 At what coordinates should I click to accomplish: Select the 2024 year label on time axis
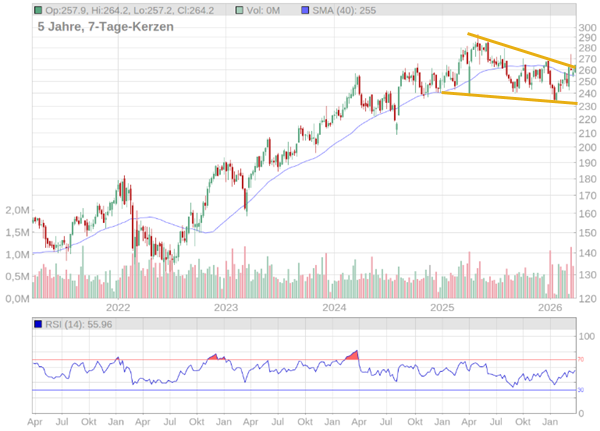334,308
